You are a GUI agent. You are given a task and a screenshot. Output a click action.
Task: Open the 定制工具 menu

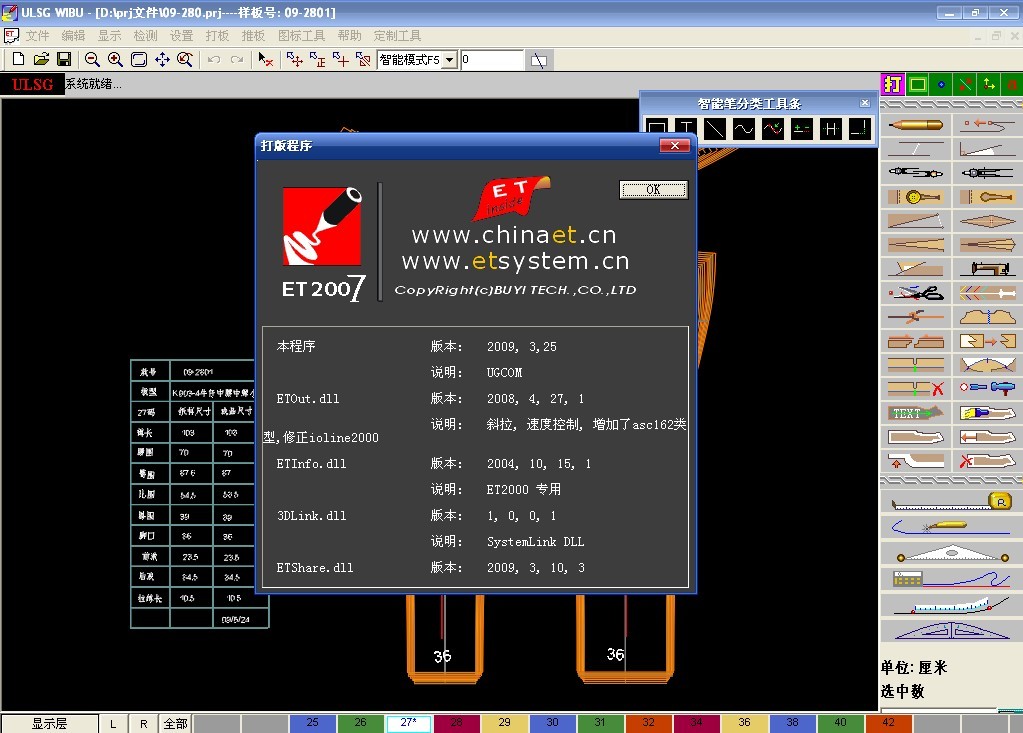click(x=397, y=35)
